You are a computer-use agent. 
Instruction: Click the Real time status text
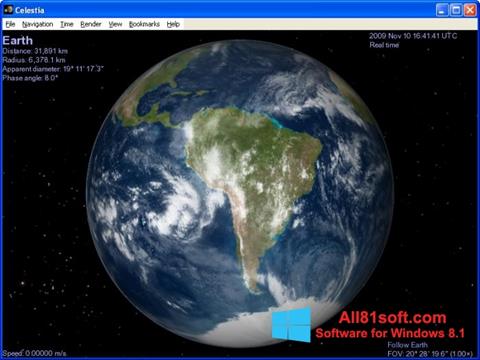384,45
